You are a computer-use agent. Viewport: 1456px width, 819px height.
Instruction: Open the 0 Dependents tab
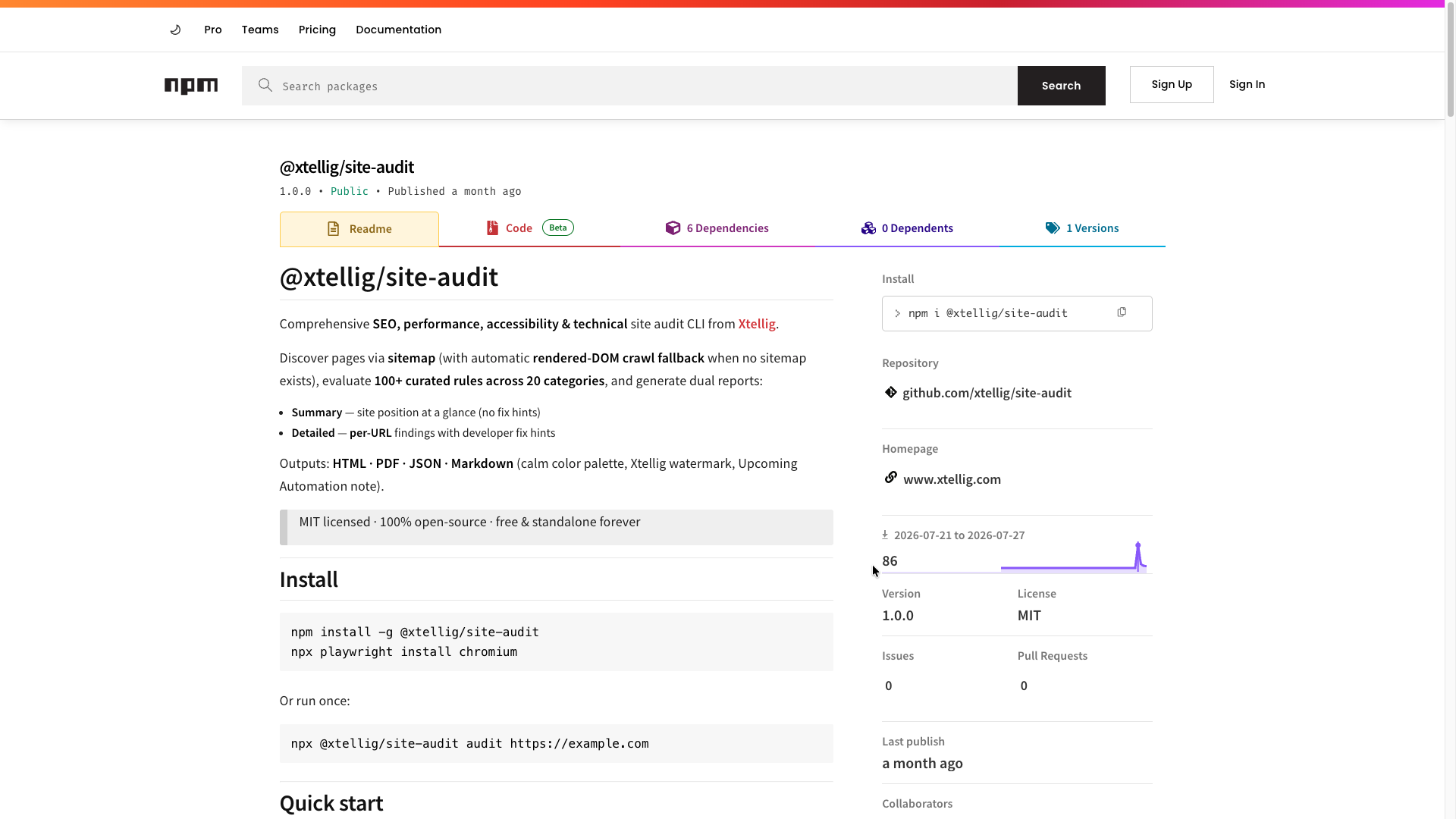pyautogui.click(x=907, y=228)
